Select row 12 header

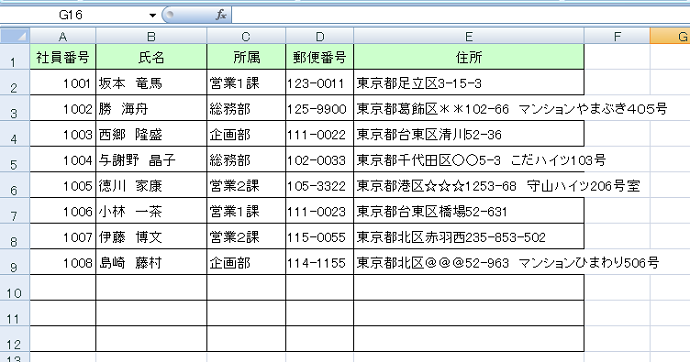point(15,339)
